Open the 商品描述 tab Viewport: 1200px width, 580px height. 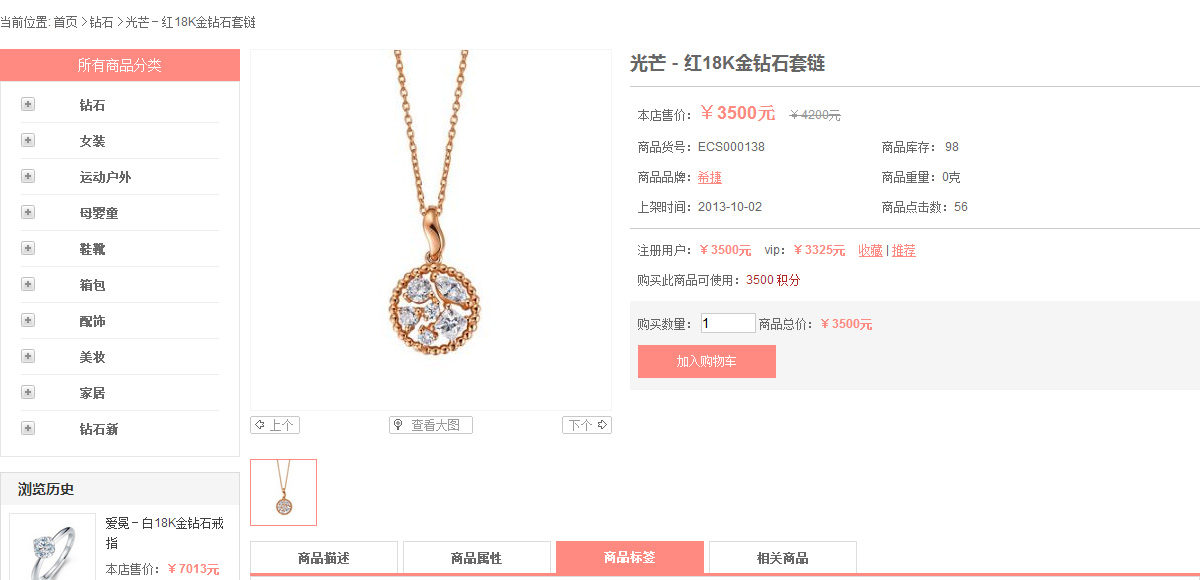(324, 558)
